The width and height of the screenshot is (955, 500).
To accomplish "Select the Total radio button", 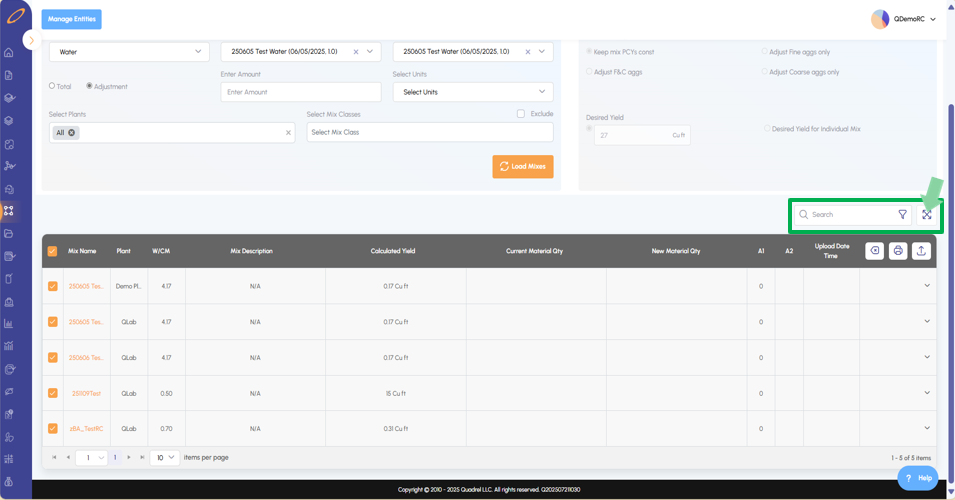I will [x=52, y=86].
